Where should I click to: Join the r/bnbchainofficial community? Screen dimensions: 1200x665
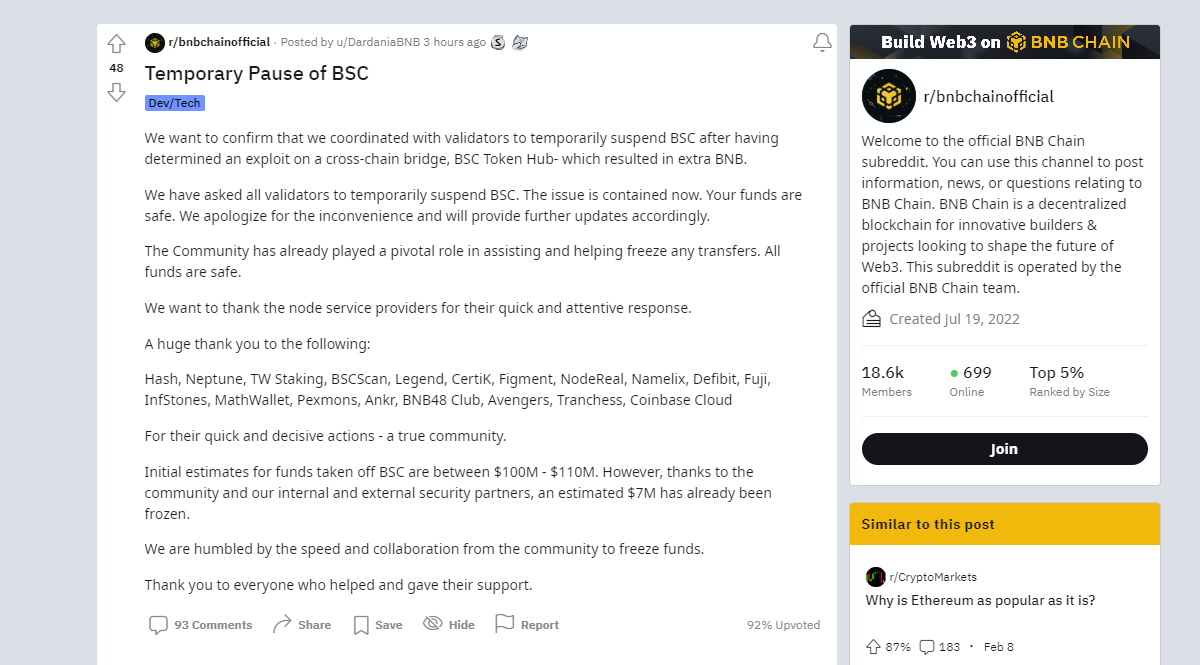click(x=1004, y=449)
